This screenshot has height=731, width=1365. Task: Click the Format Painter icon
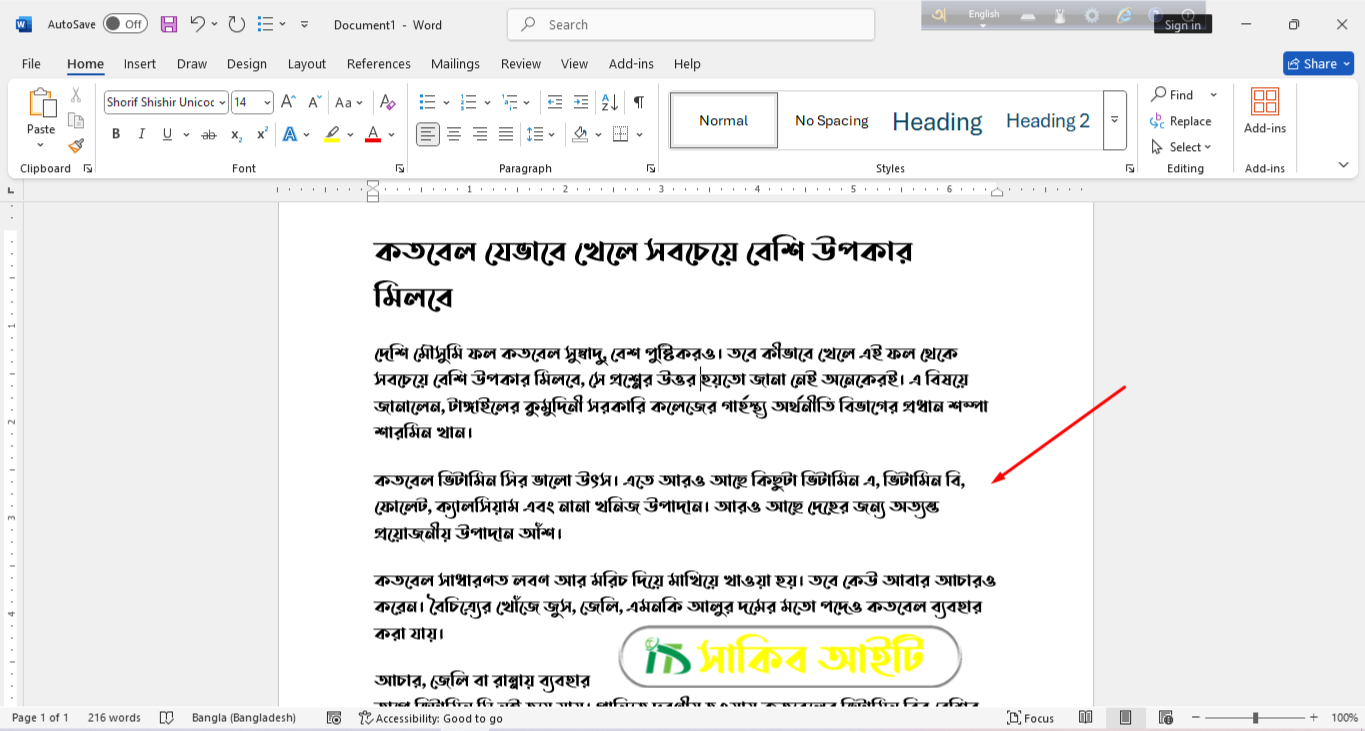[76, 146]
